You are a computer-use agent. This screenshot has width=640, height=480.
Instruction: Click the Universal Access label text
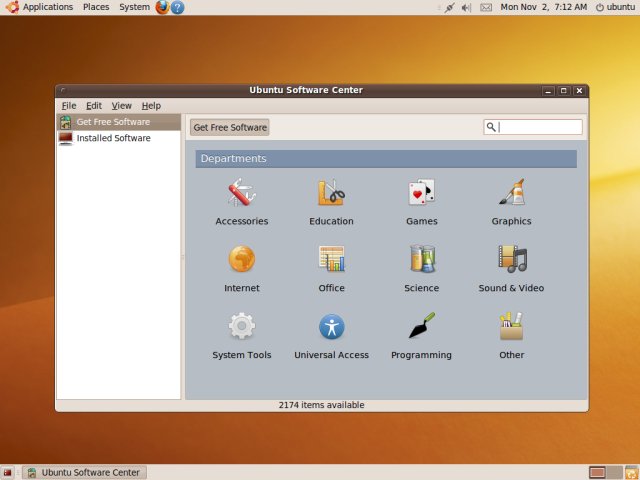[331, 355]
